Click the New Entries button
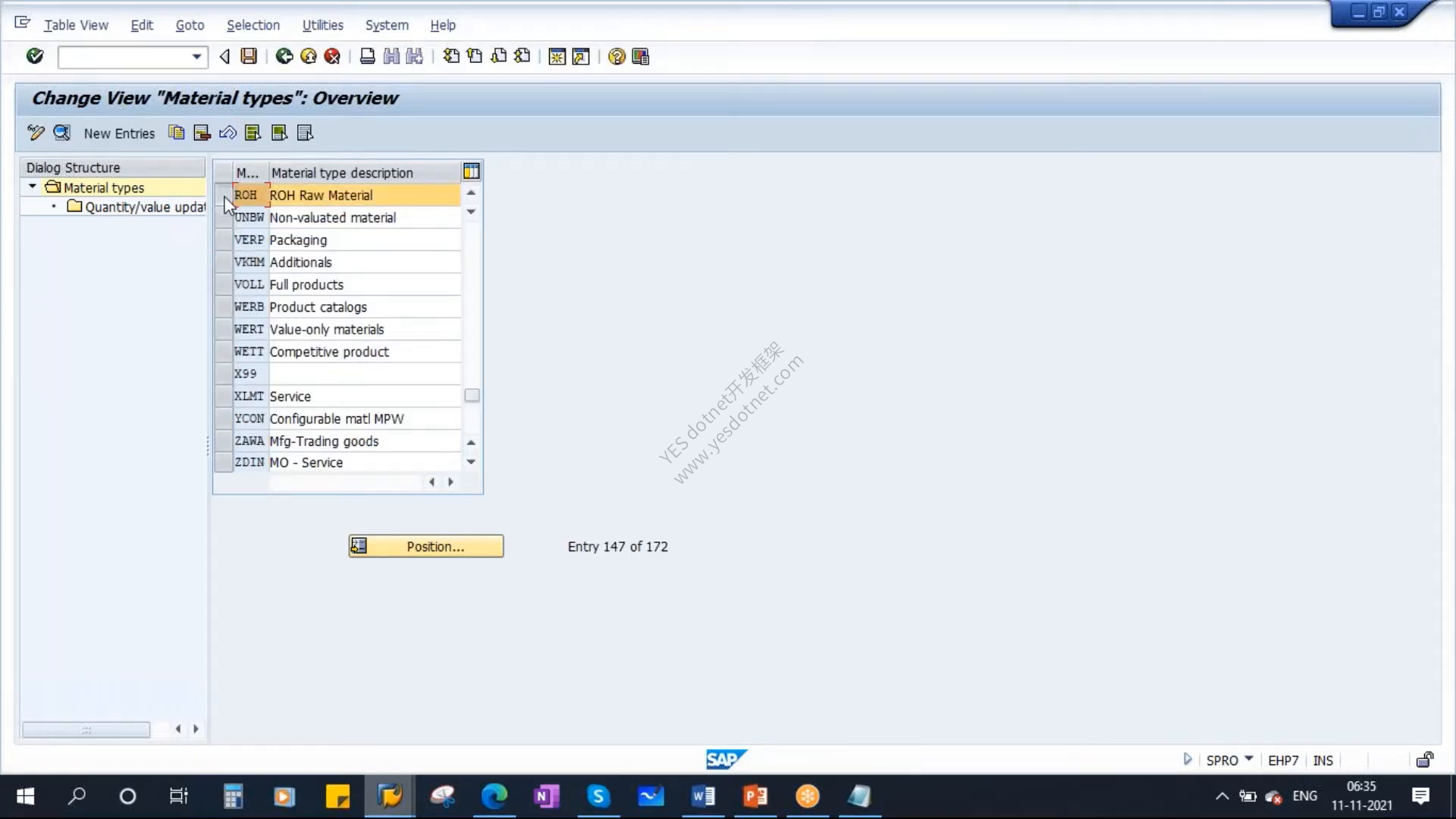 pos(119,133)
